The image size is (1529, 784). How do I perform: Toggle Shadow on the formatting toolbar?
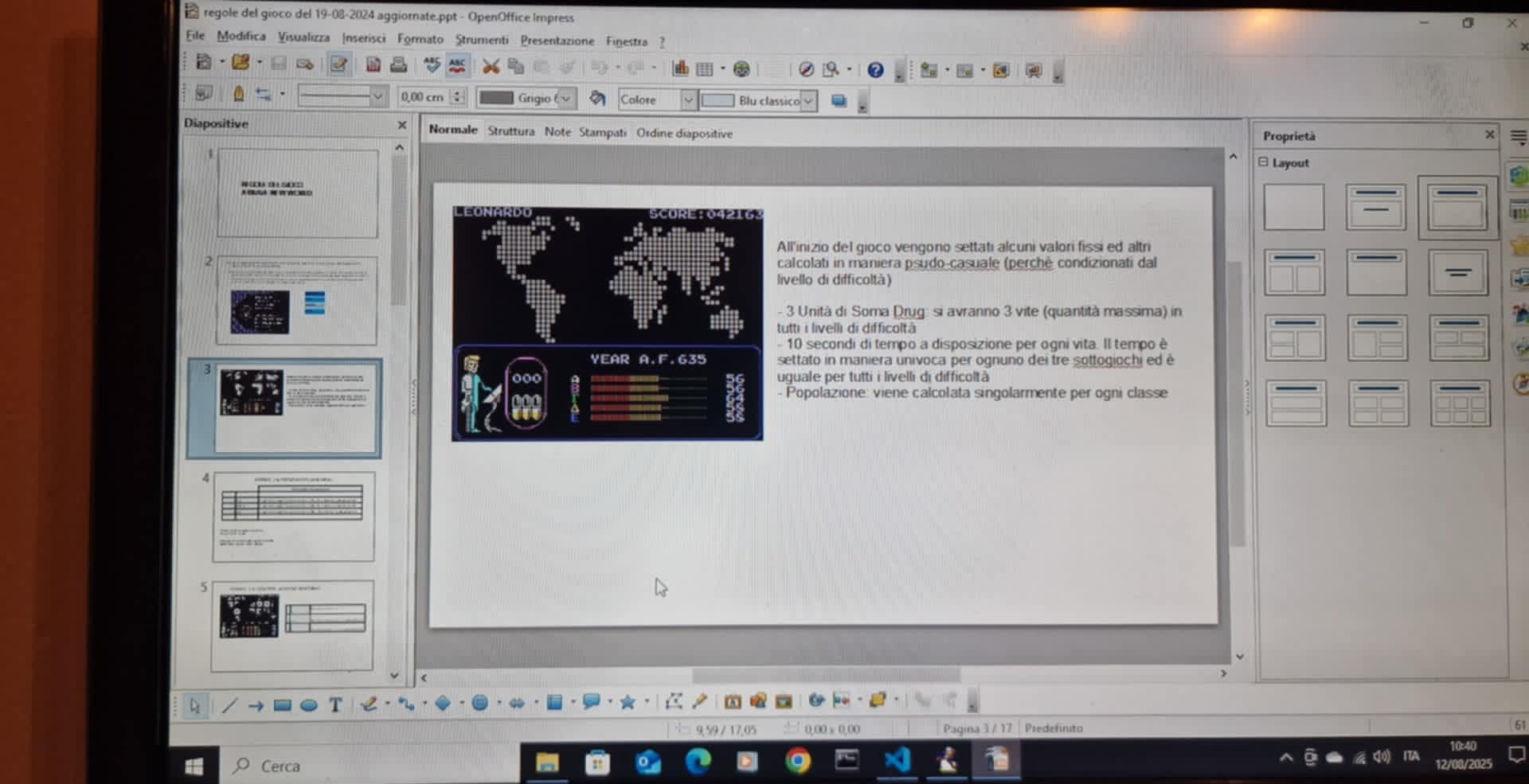coord(839,101)
